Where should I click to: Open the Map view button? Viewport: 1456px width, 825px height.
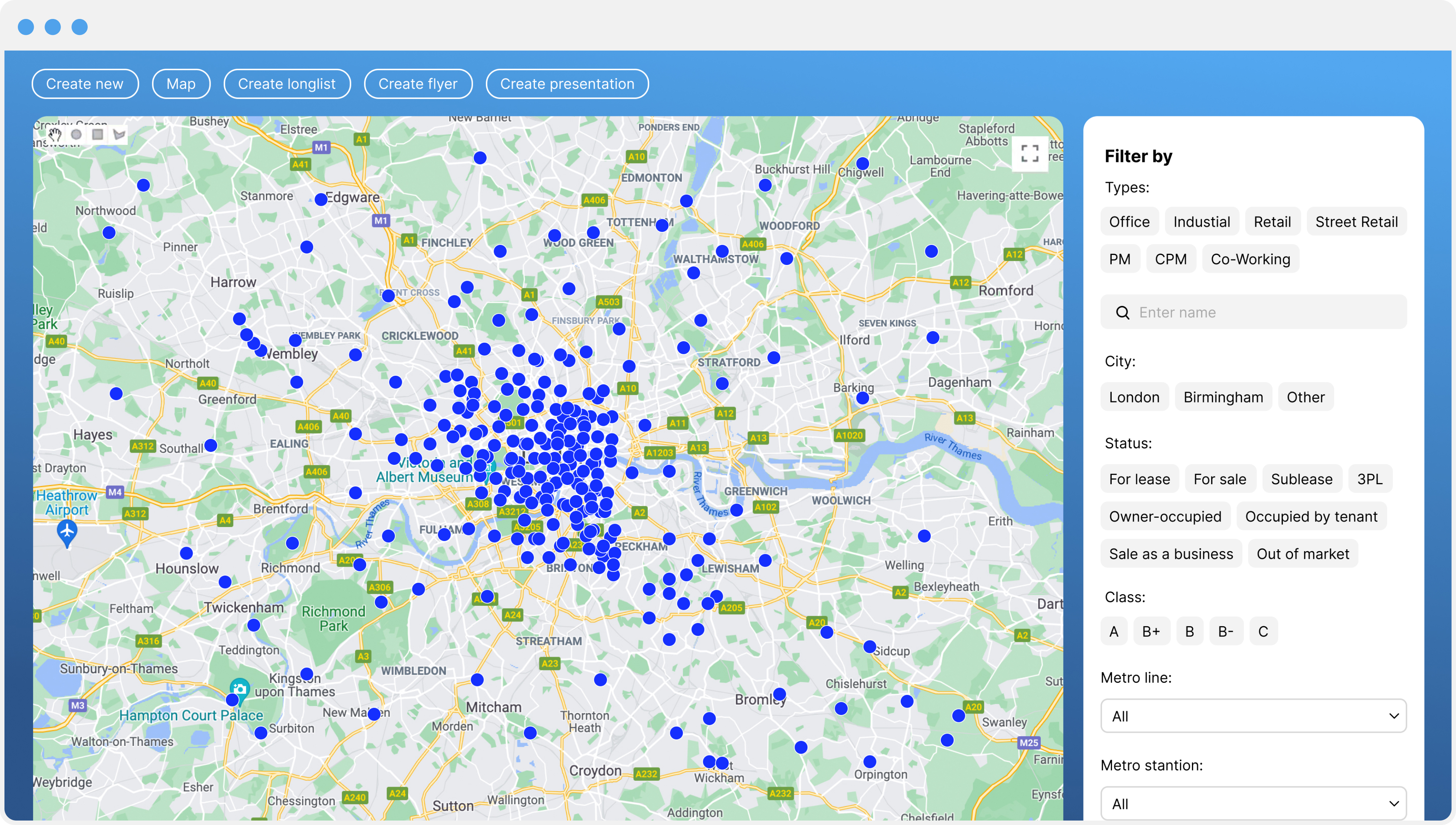pyautogui.click(x=181, y=84)
